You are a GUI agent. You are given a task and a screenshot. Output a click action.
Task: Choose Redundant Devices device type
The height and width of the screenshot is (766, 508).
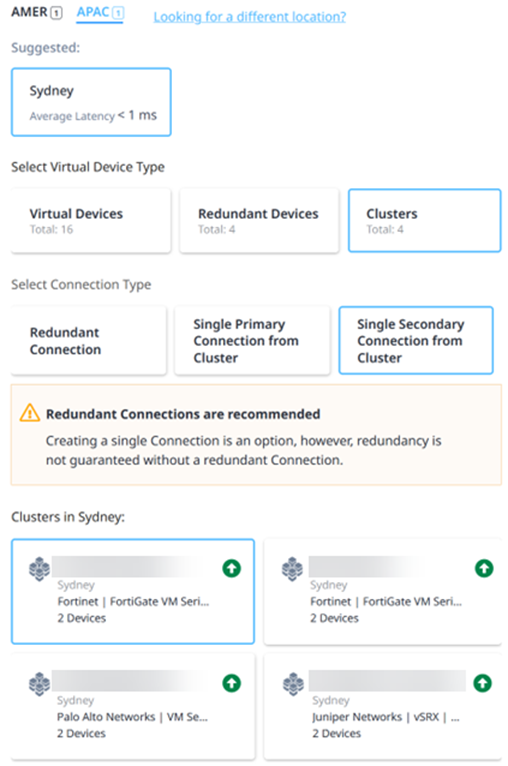pos(259,221)
